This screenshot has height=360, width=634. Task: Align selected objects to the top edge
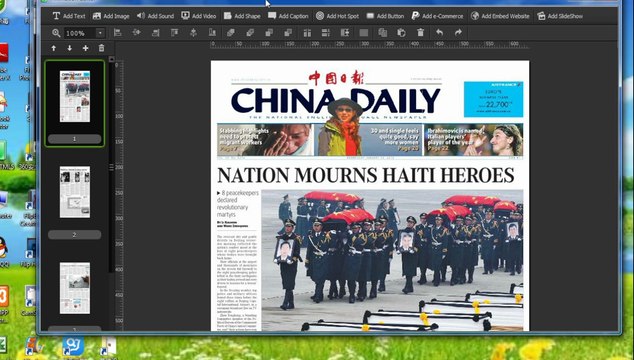(174, 33)
